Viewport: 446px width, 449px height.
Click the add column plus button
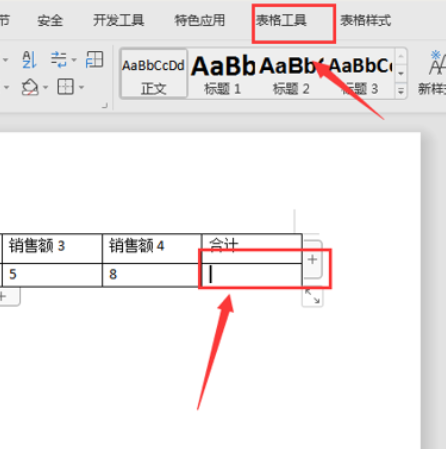312,259
